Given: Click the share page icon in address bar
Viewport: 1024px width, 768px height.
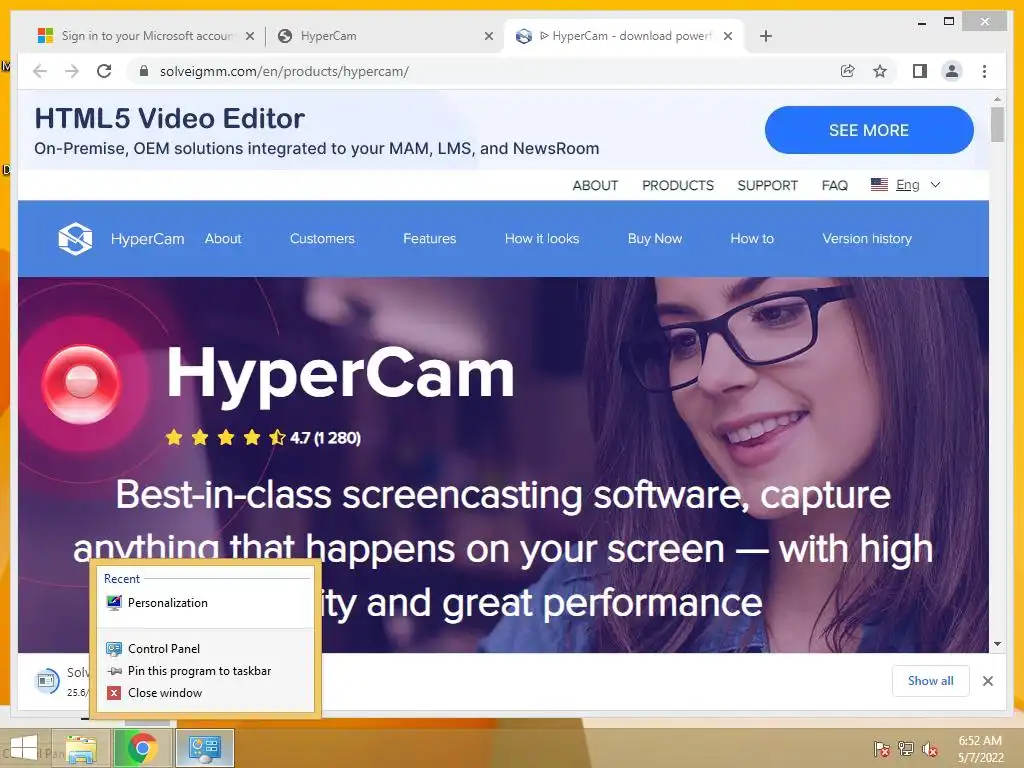Looking at the screenshot, I should click(848, 71).
